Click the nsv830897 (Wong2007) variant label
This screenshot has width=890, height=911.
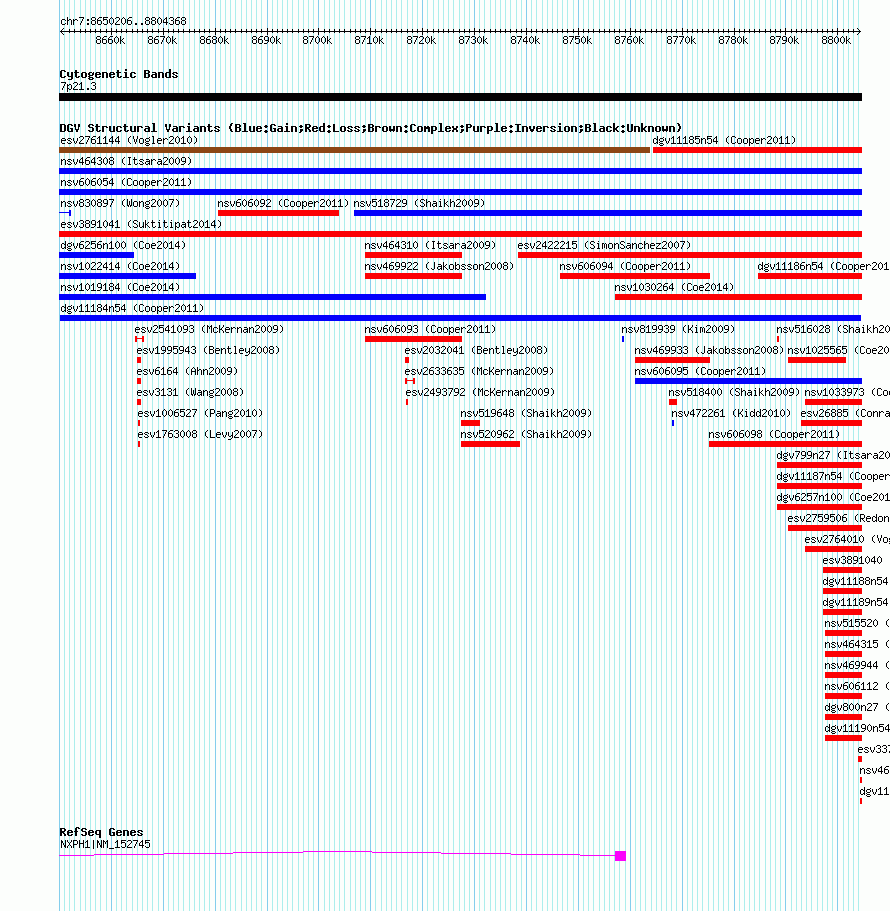click(120, 203)
